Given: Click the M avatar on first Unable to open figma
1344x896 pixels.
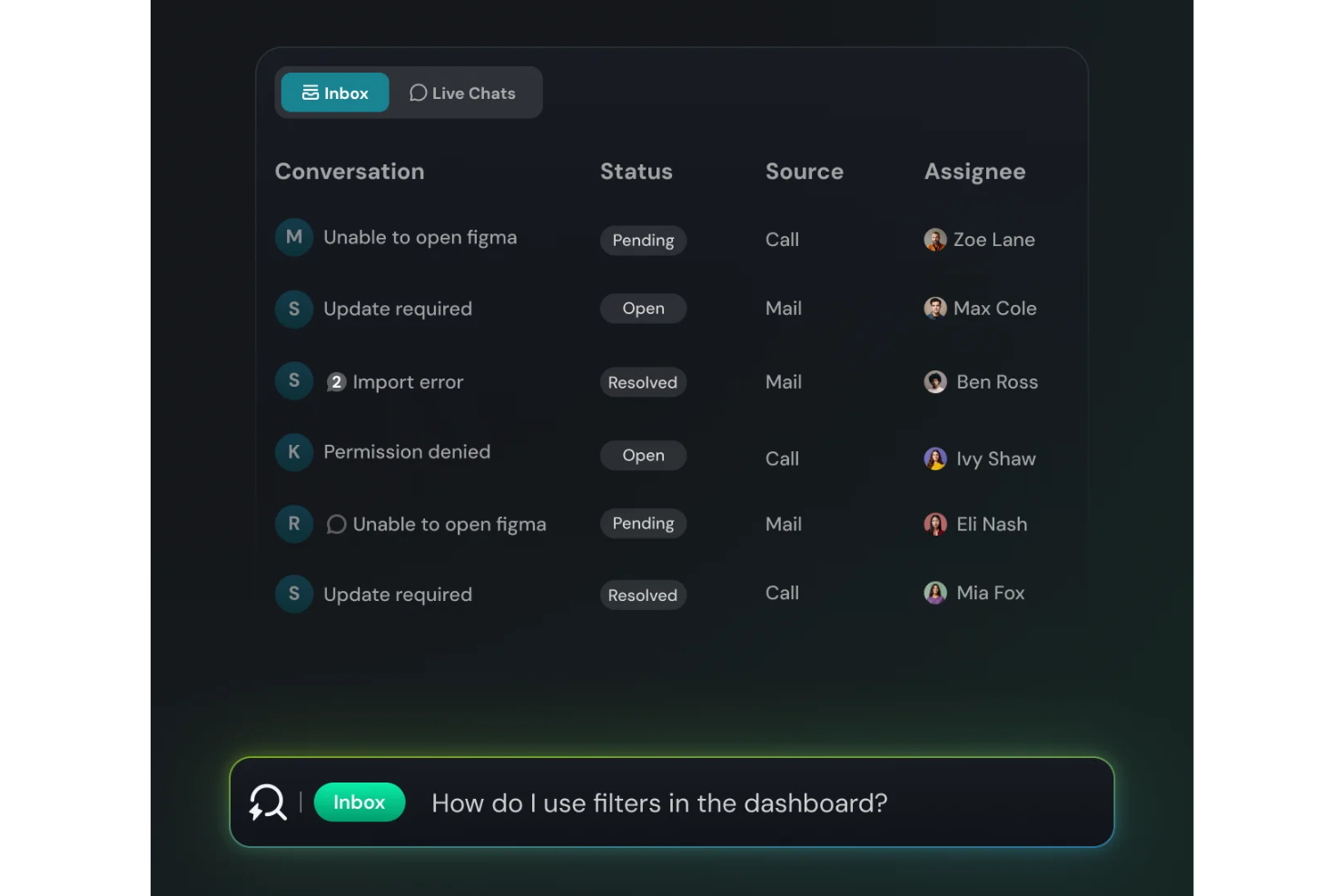Looking at the screenshot, I should coord(293,237).
